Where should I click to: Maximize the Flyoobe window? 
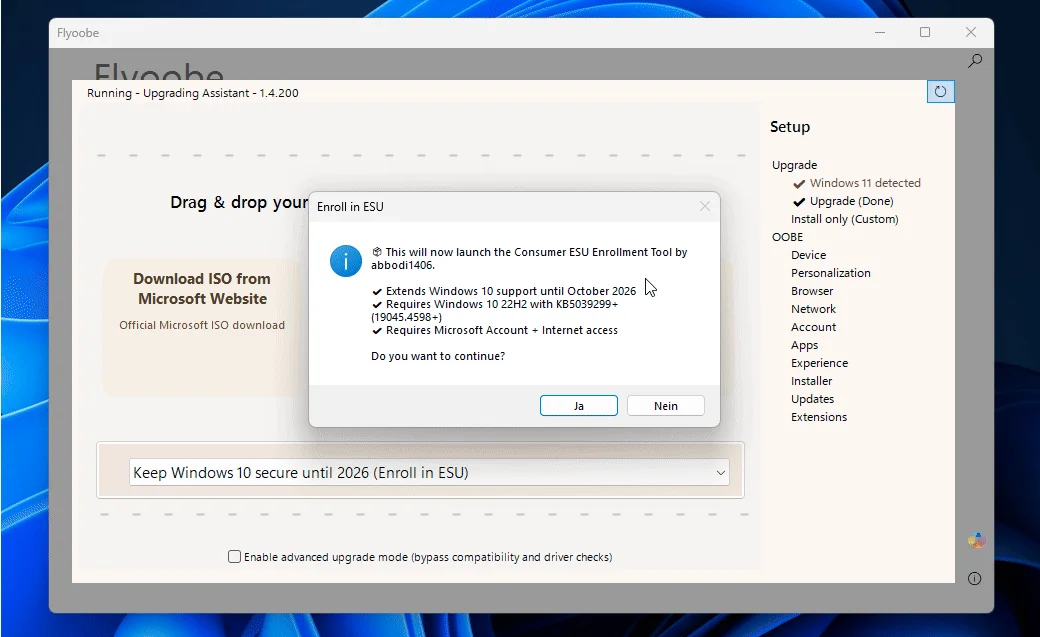925,33
